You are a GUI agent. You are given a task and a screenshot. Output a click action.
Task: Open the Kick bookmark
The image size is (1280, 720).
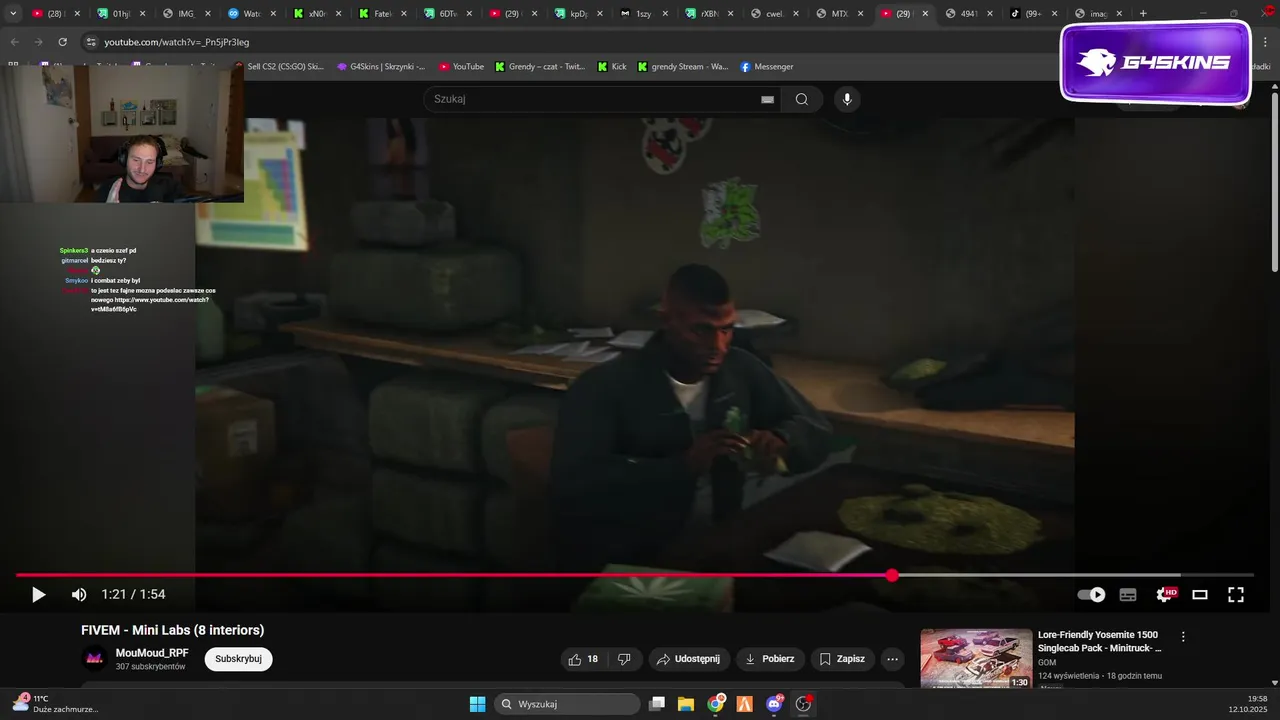pyautogui.click(x=612, y=67)
